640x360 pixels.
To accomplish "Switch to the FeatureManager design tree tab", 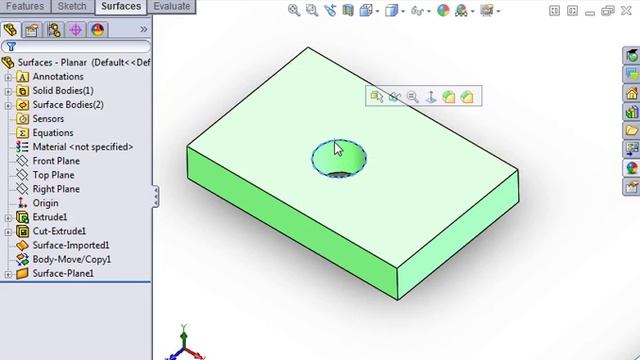I will click(x=10, y=29).
